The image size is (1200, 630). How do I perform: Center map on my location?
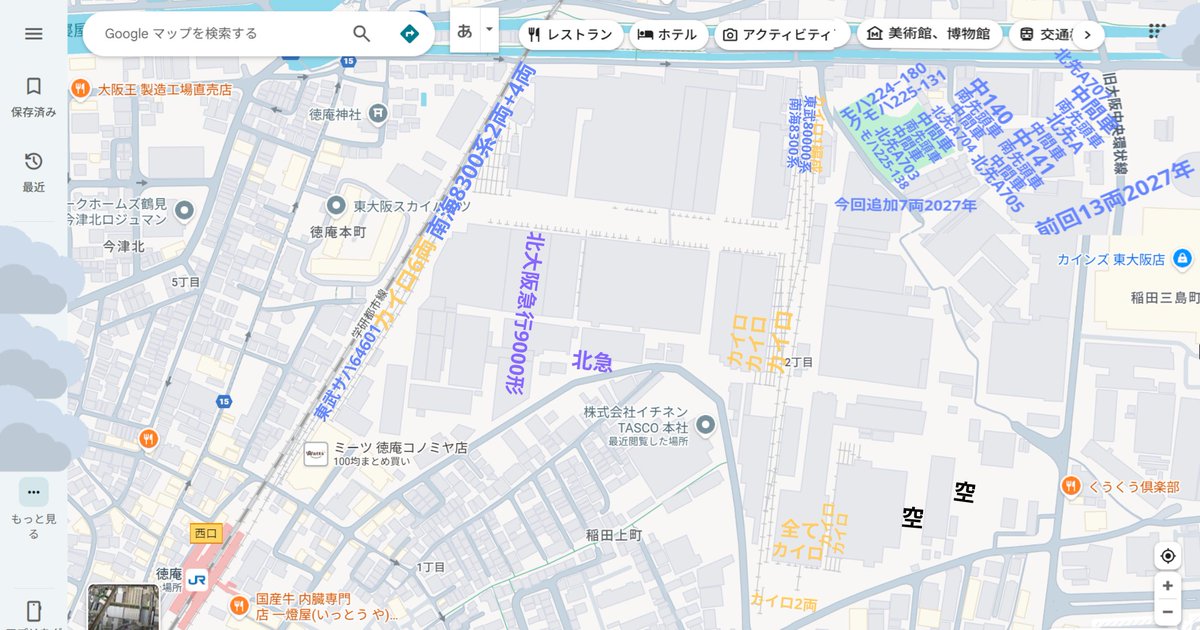point(1167,556)
